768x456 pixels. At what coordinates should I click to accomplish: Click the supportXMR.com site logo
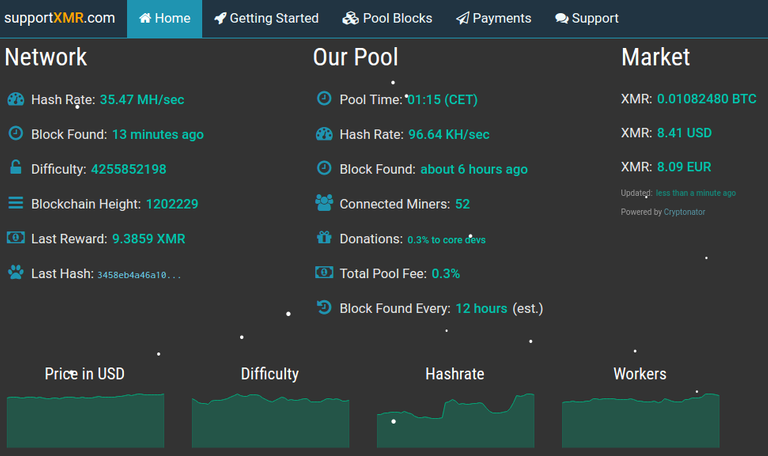click(59, 18)
